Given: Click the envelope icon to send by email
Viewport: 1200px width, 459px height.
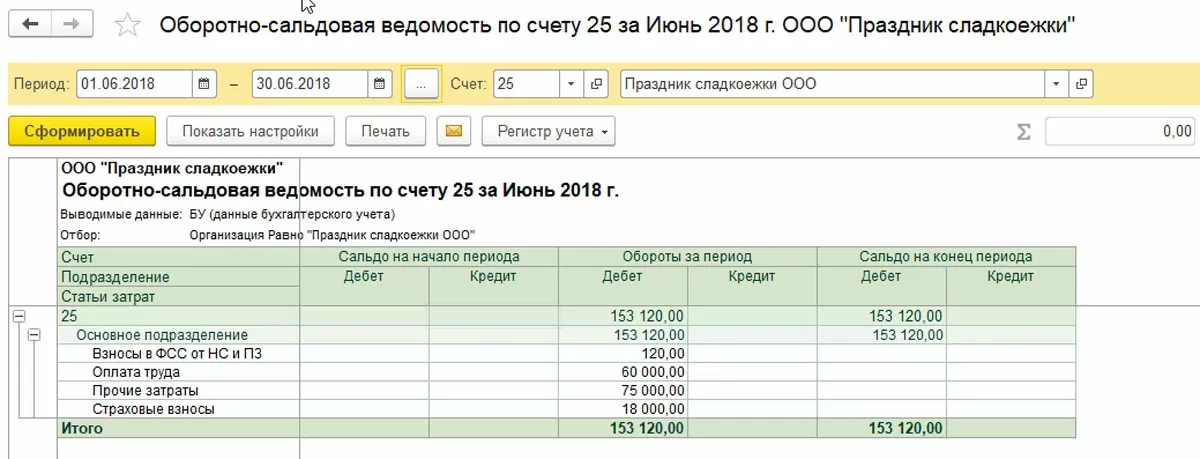Looking at the screenshot, I should [453, 131].
